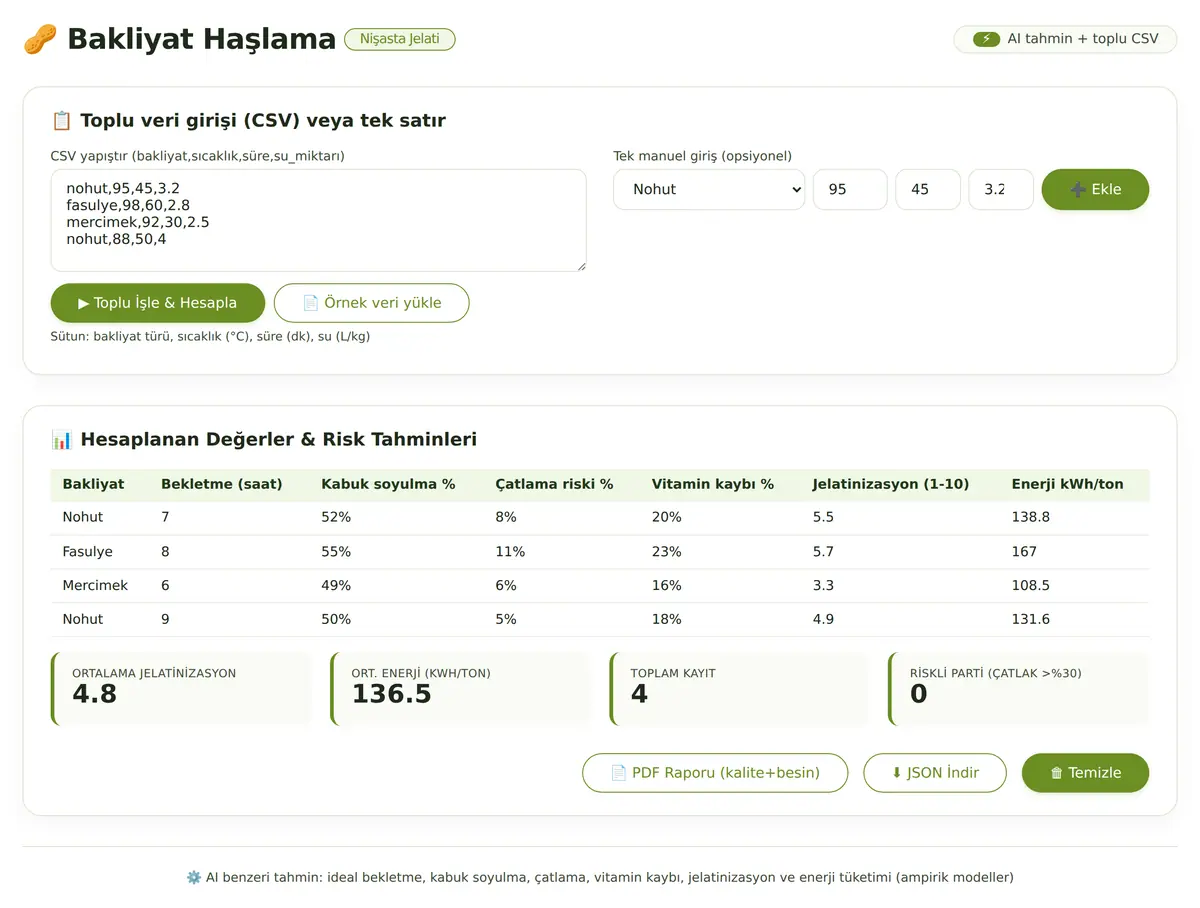1200x908 pixels.
Task: Focus the CSV data textarea
Action: [318, 220]
